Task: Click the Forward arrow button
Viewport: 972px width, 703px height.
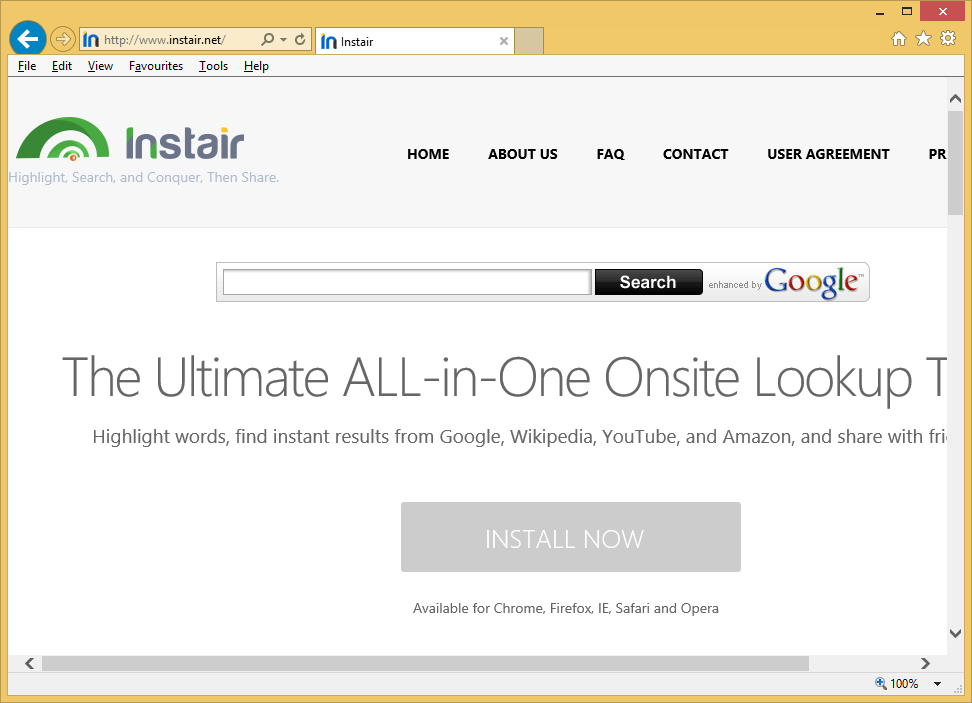Action: (63, 40)
